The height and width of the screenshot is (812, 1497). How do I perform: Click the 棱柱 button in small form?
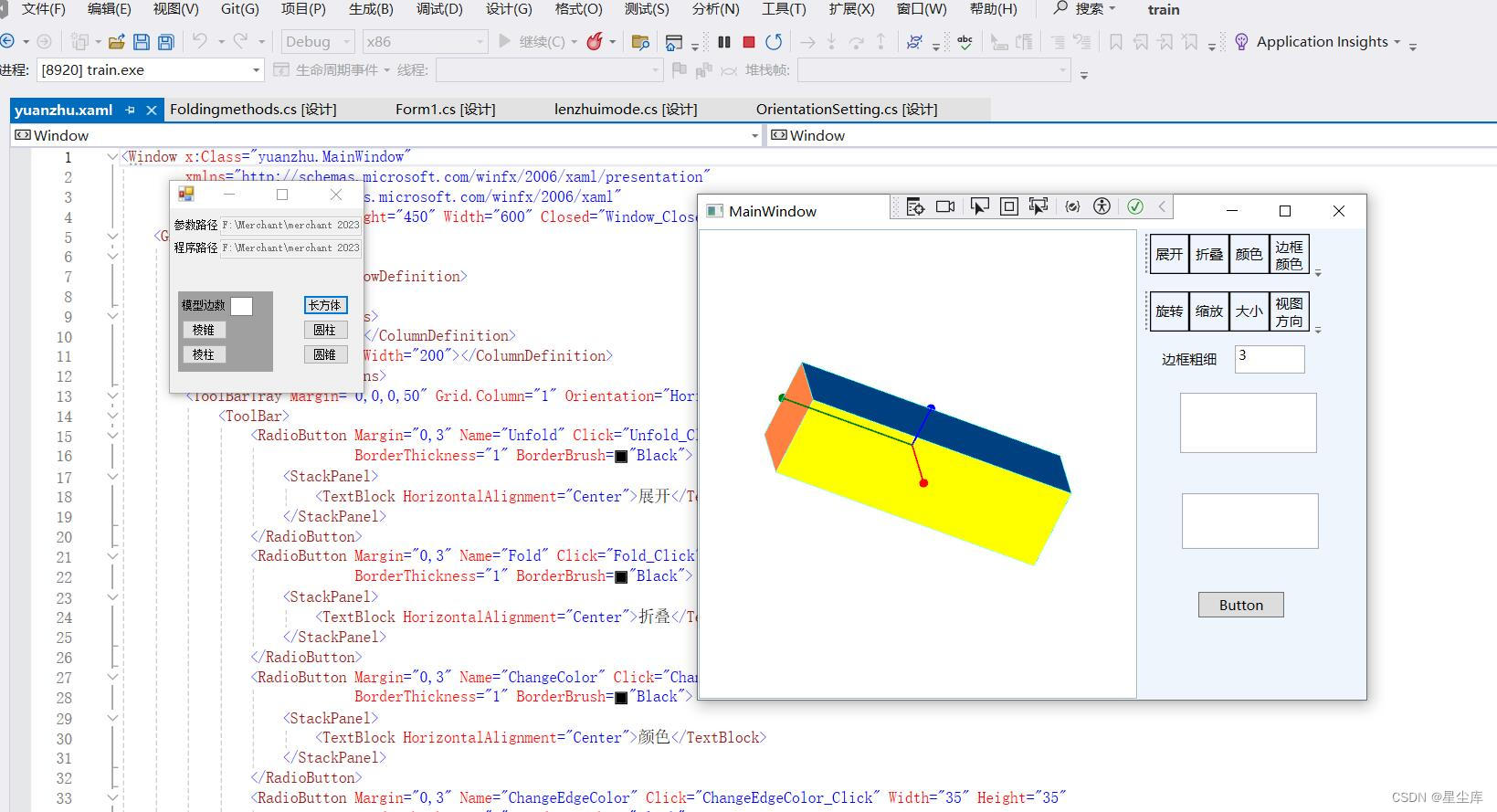coord(204,354)
